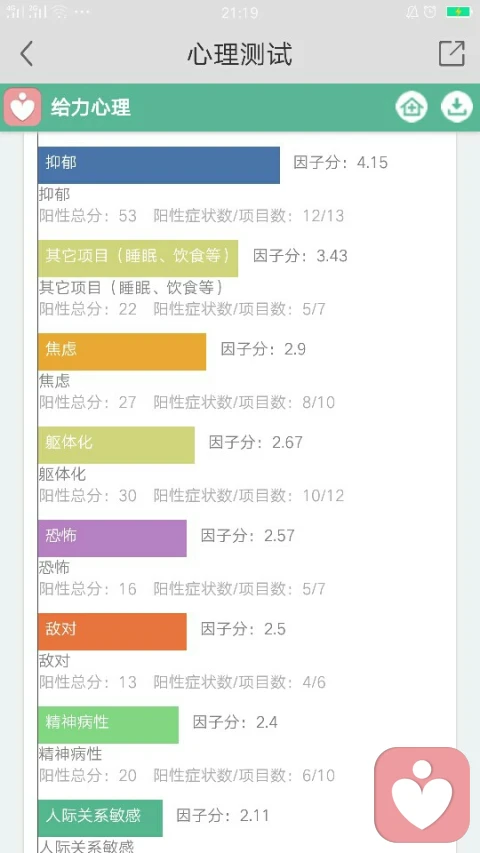Select the purple 恐怖 bar

112,538
